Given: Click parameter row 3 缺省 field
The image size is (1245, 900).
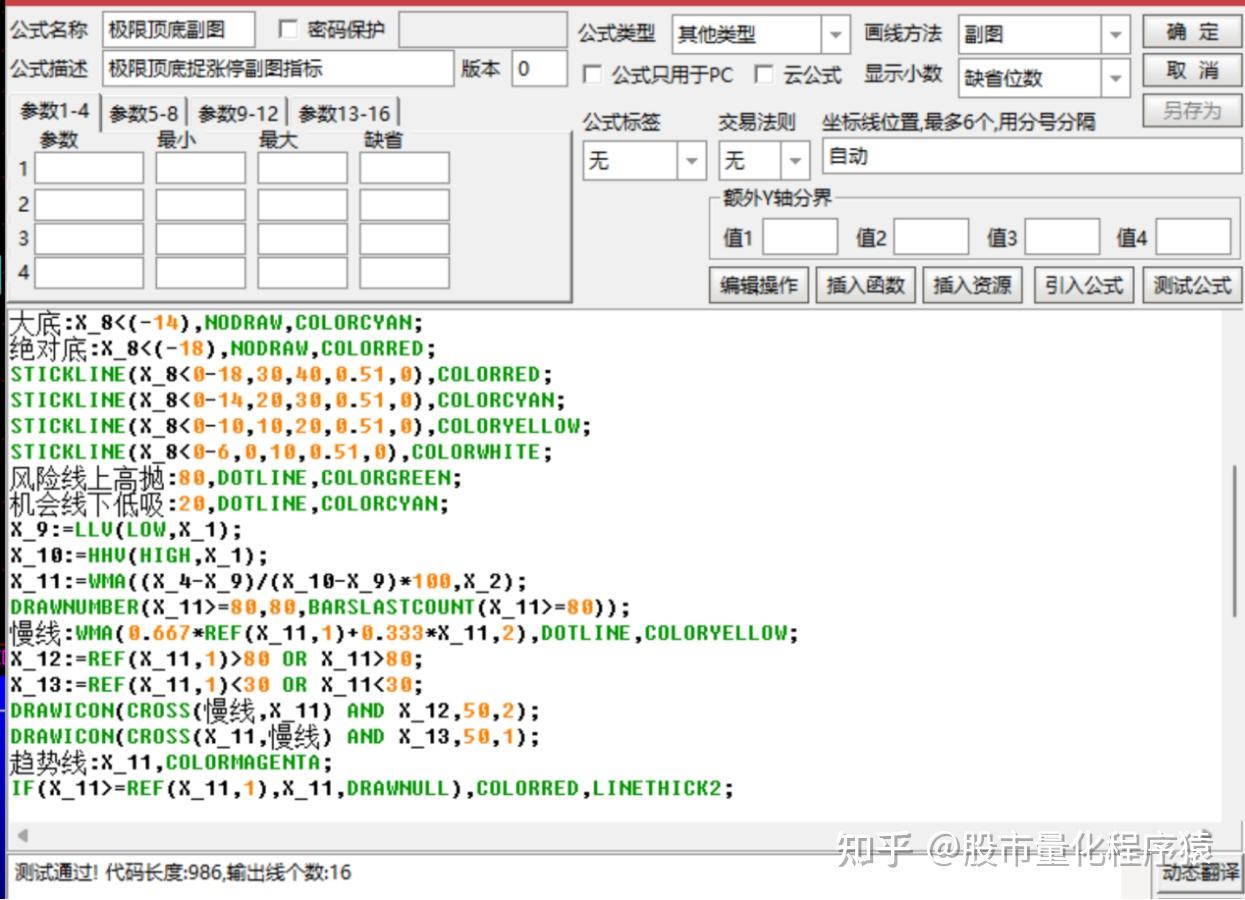Looking at the screenshot, I should click(x=405, y=239).
